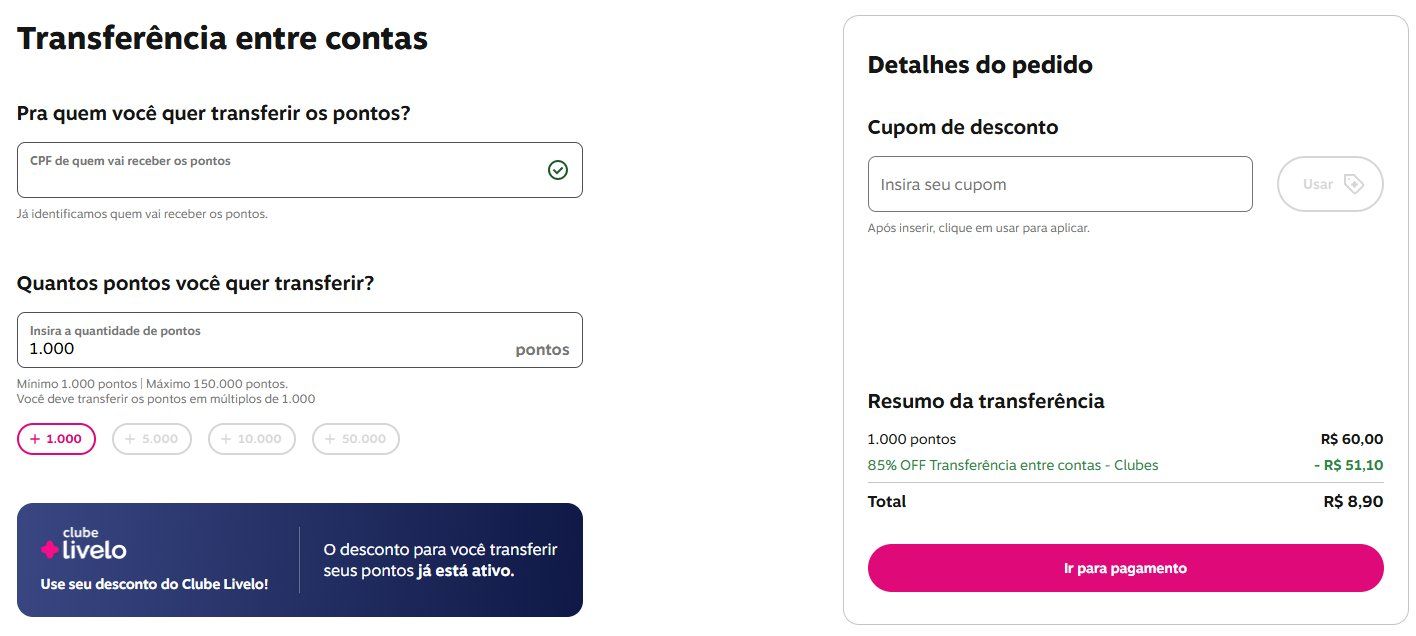This screenshot has width=1416, height=636.
Task: Click the plus sign on the 50.000 chip
Action: coord(330,439)
